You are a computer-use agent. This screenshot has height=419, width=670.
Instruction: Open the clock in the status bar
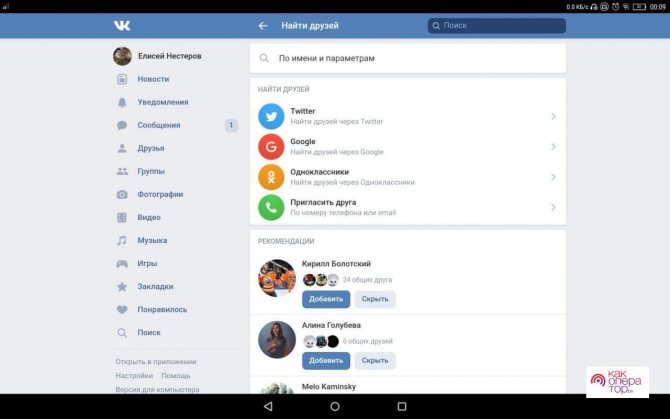point(658,7)
